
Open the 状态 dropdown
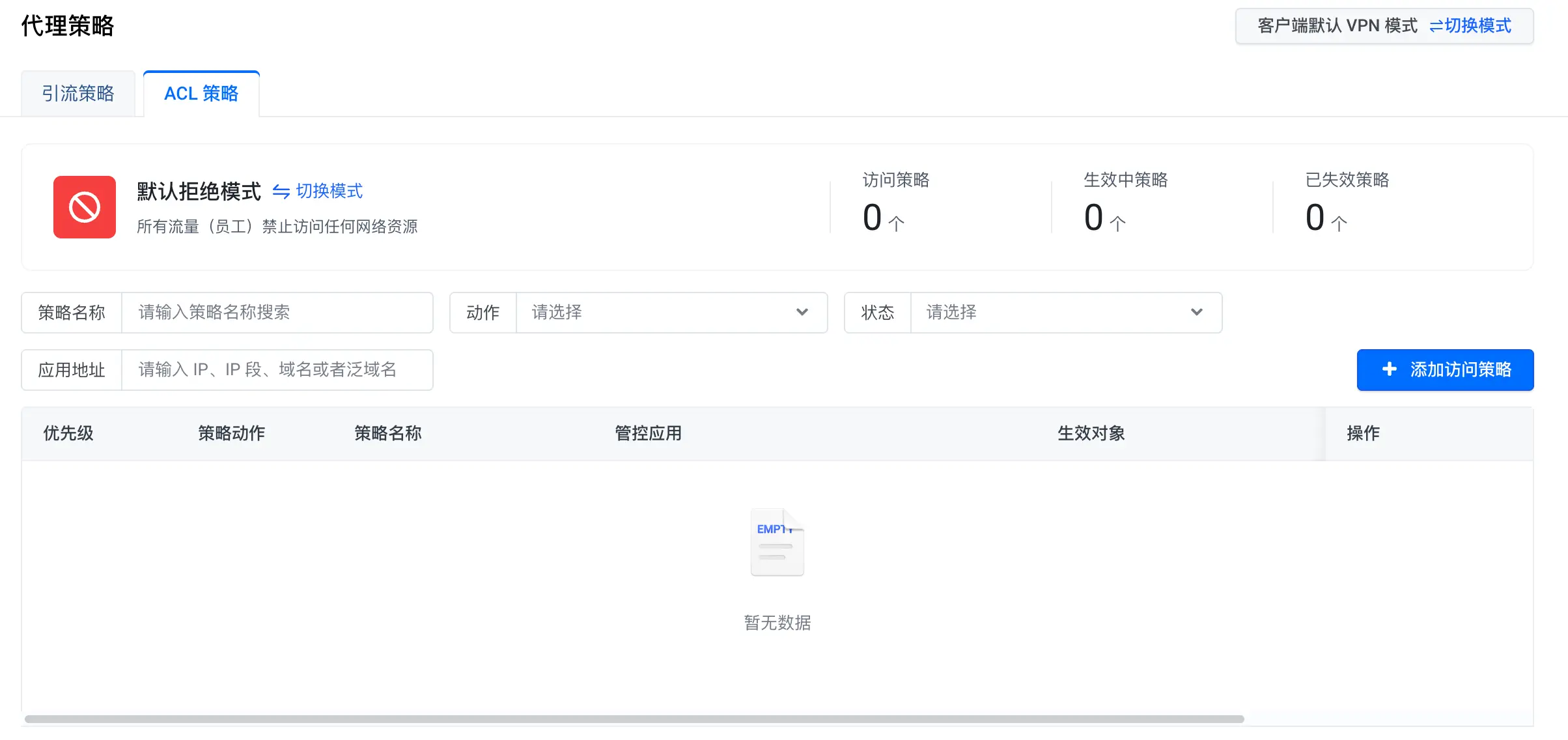(x=1066, y=313)
